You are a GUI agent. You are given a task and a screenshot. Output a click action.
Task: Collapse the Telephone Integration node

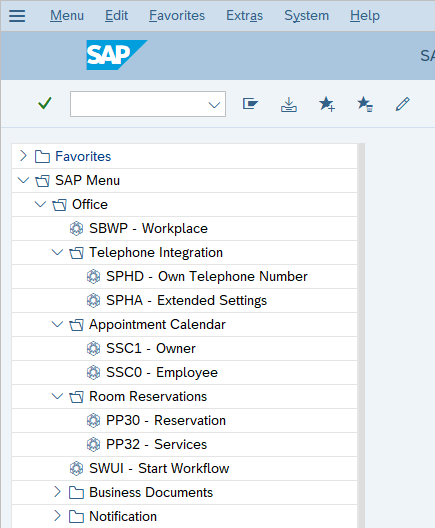[x=57, y=252]
